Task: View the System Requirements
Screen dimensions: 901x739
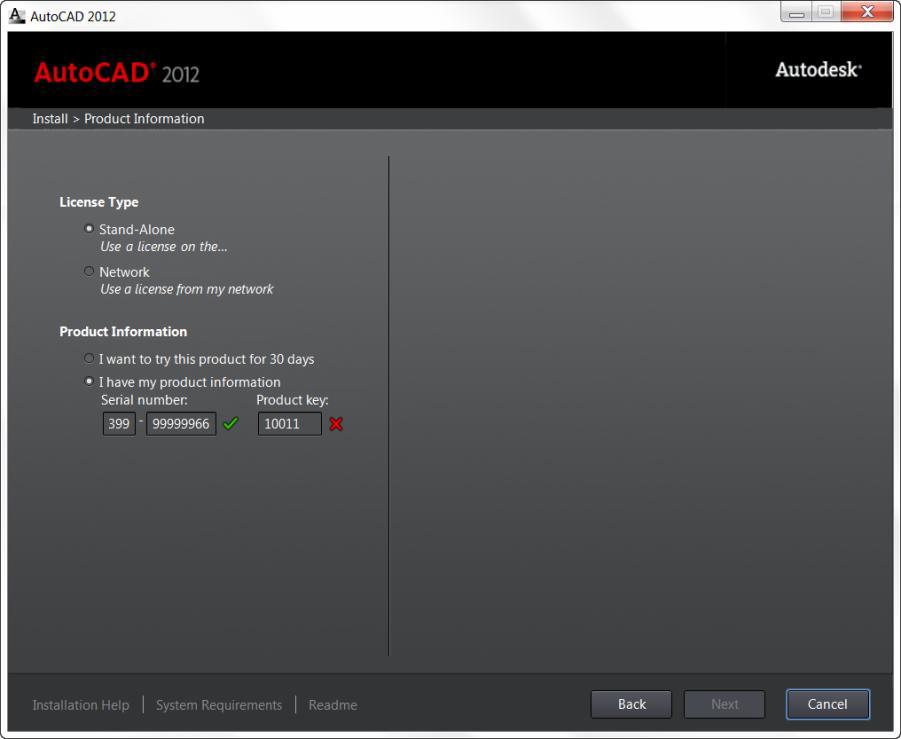Action: 218,704
